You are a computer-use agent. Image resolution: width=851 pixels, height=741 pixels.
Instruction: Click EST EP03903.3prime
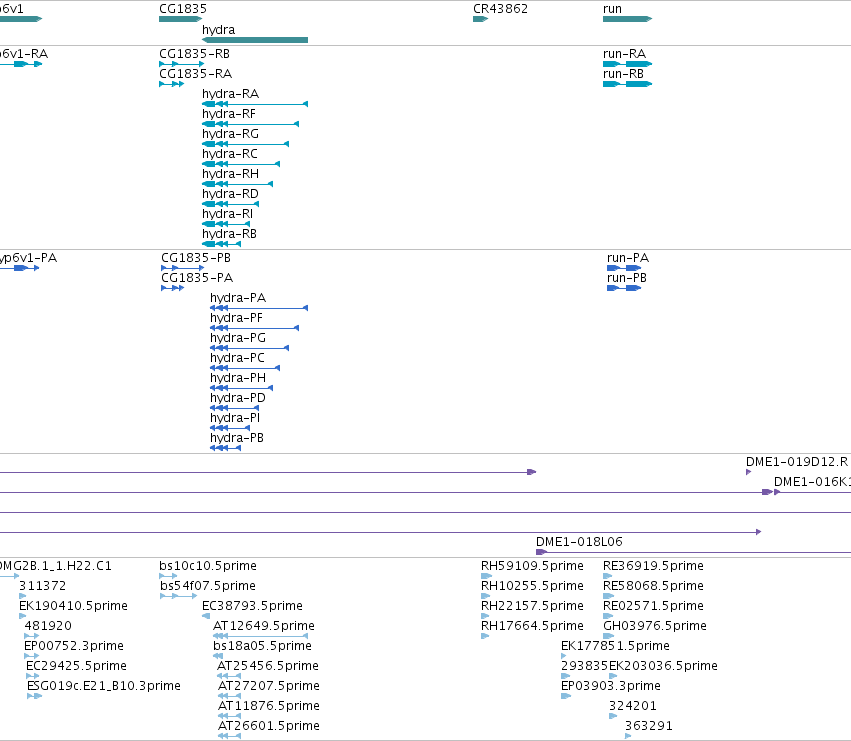coord(611,687)
